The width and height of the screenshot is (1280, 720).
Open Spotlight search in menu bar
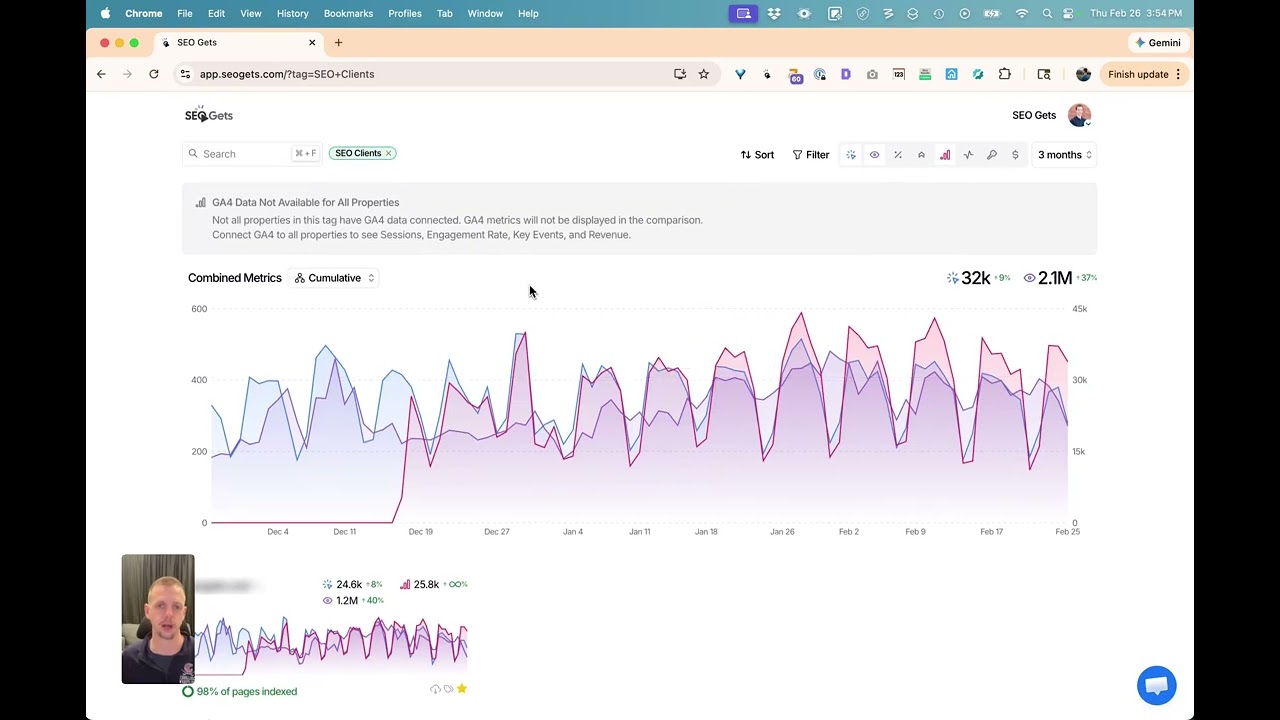1047,13
